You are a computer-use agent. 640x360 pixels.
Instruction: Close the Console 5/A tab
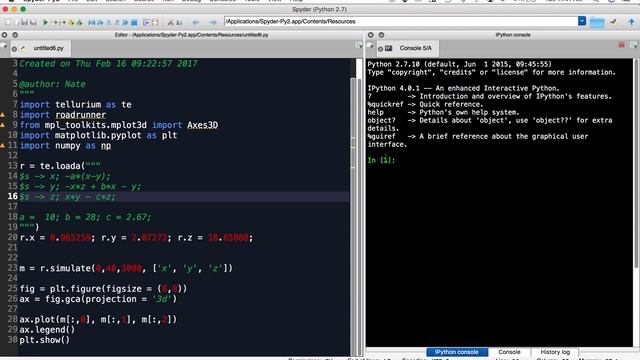click(380, 49)
